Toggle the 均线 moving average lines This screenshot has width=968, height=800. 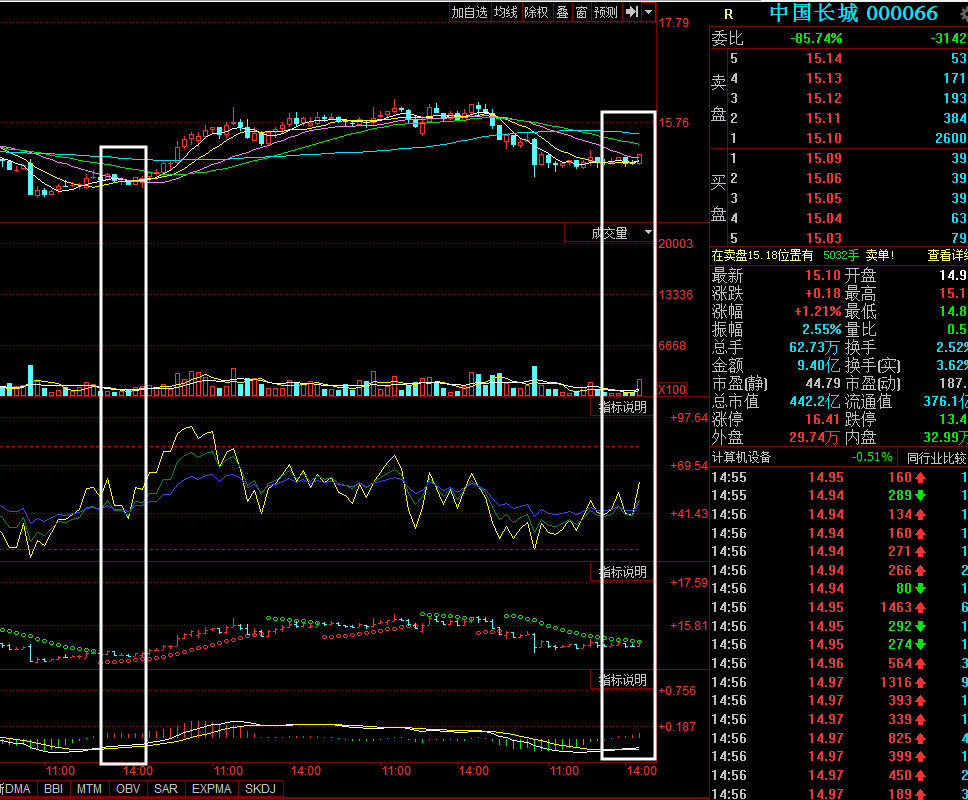coord(506,12)
